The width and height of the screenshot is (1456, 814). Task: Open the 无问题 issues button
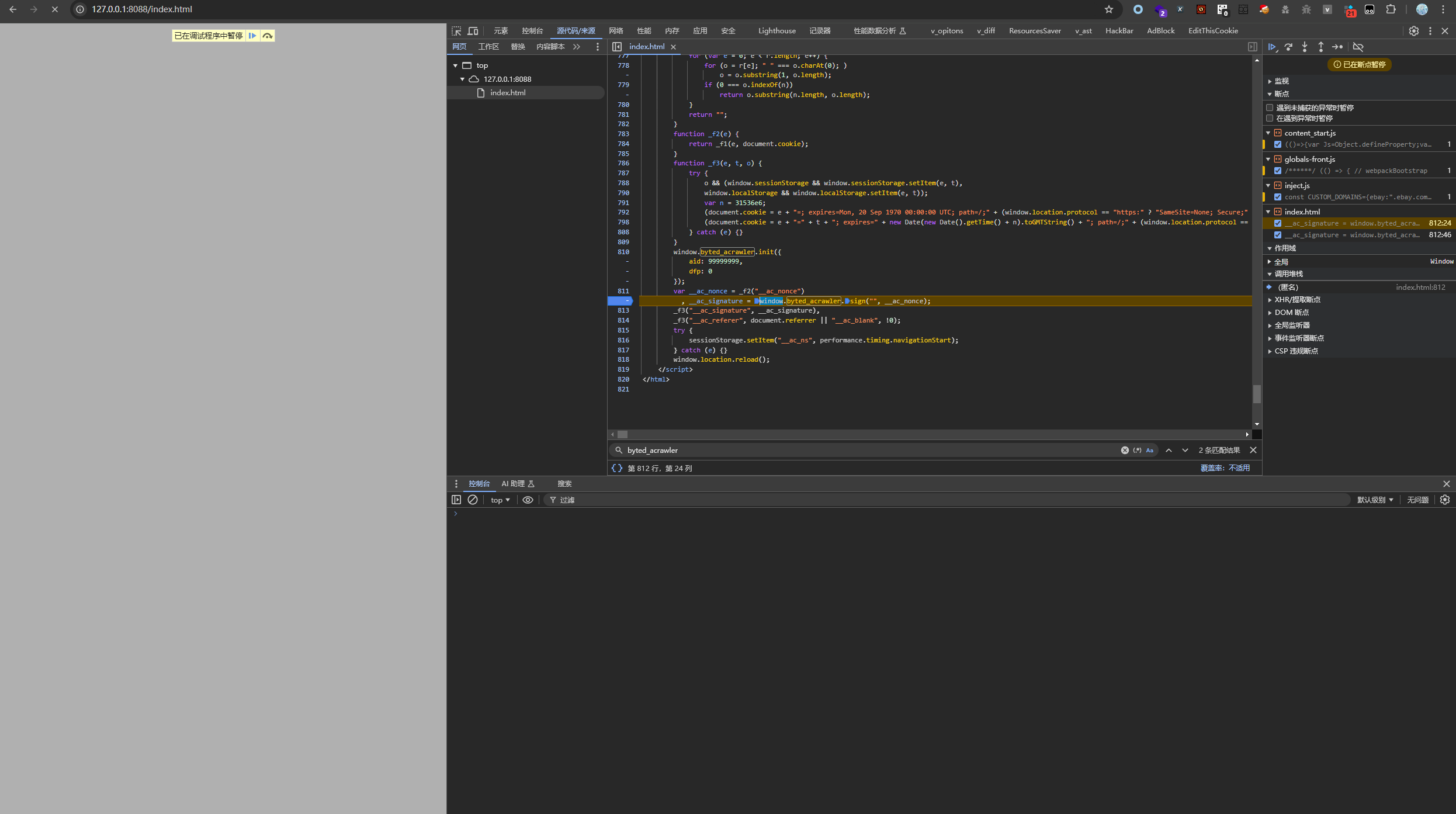[1417, 500]
